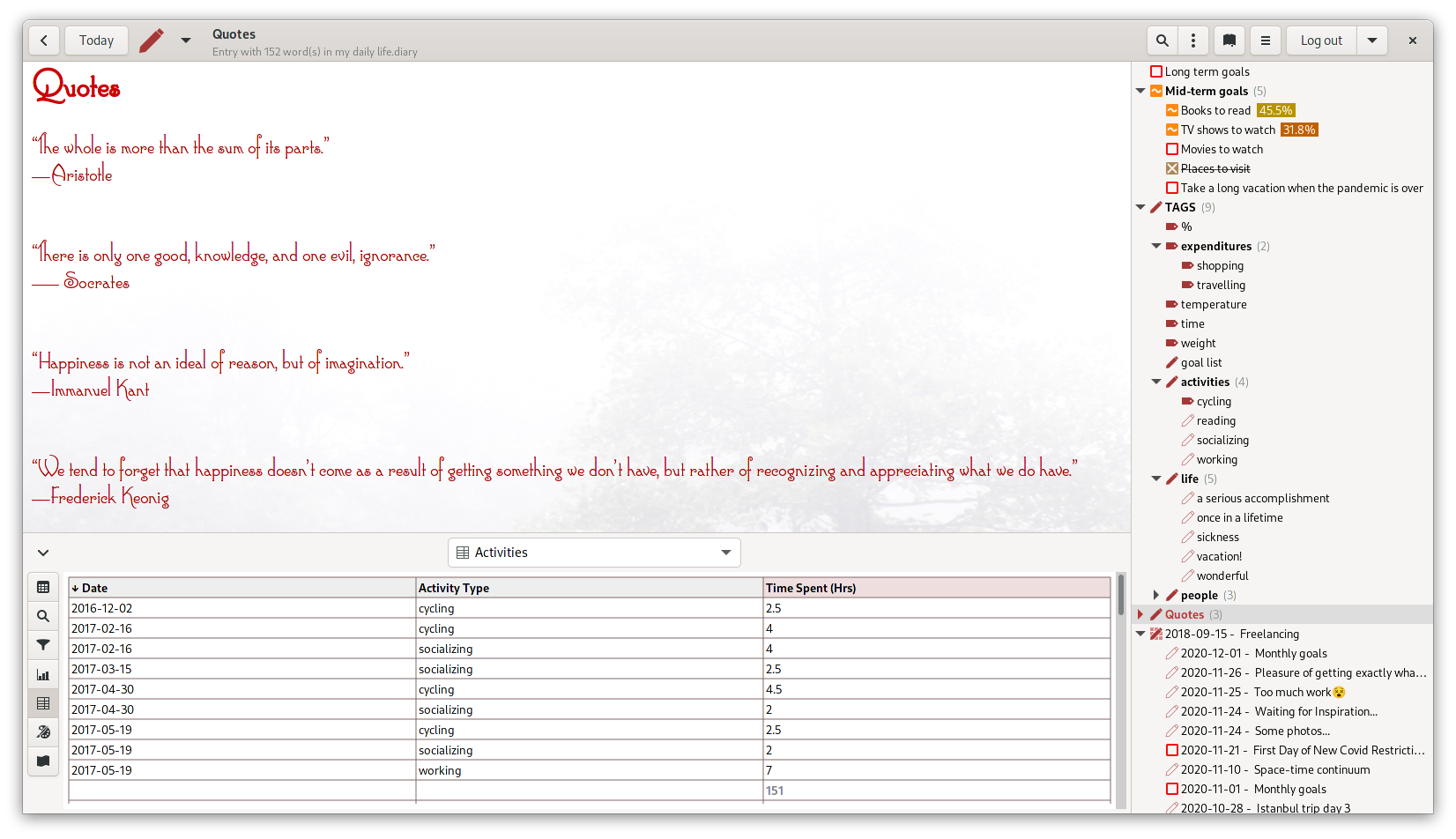Click the Movies to watch to-do box
Screen dimensions: 1456x839
1172,149
